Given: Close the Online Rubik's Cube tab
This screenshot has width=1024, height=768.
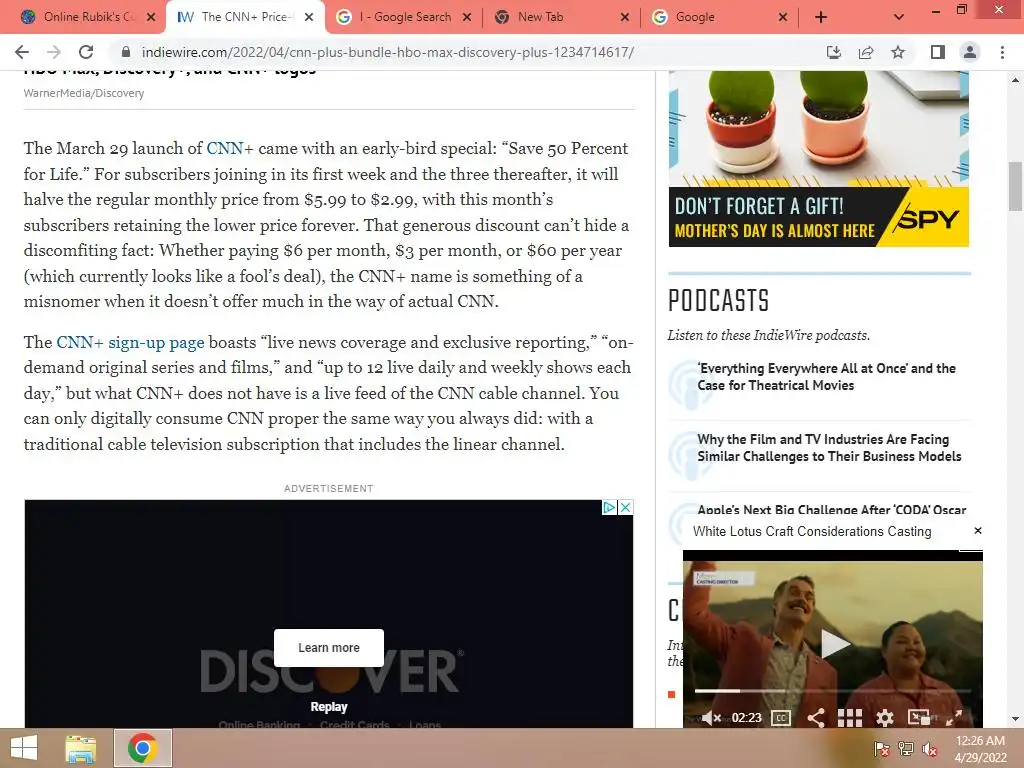Looking at the screenshot, I should pos(151,17).
